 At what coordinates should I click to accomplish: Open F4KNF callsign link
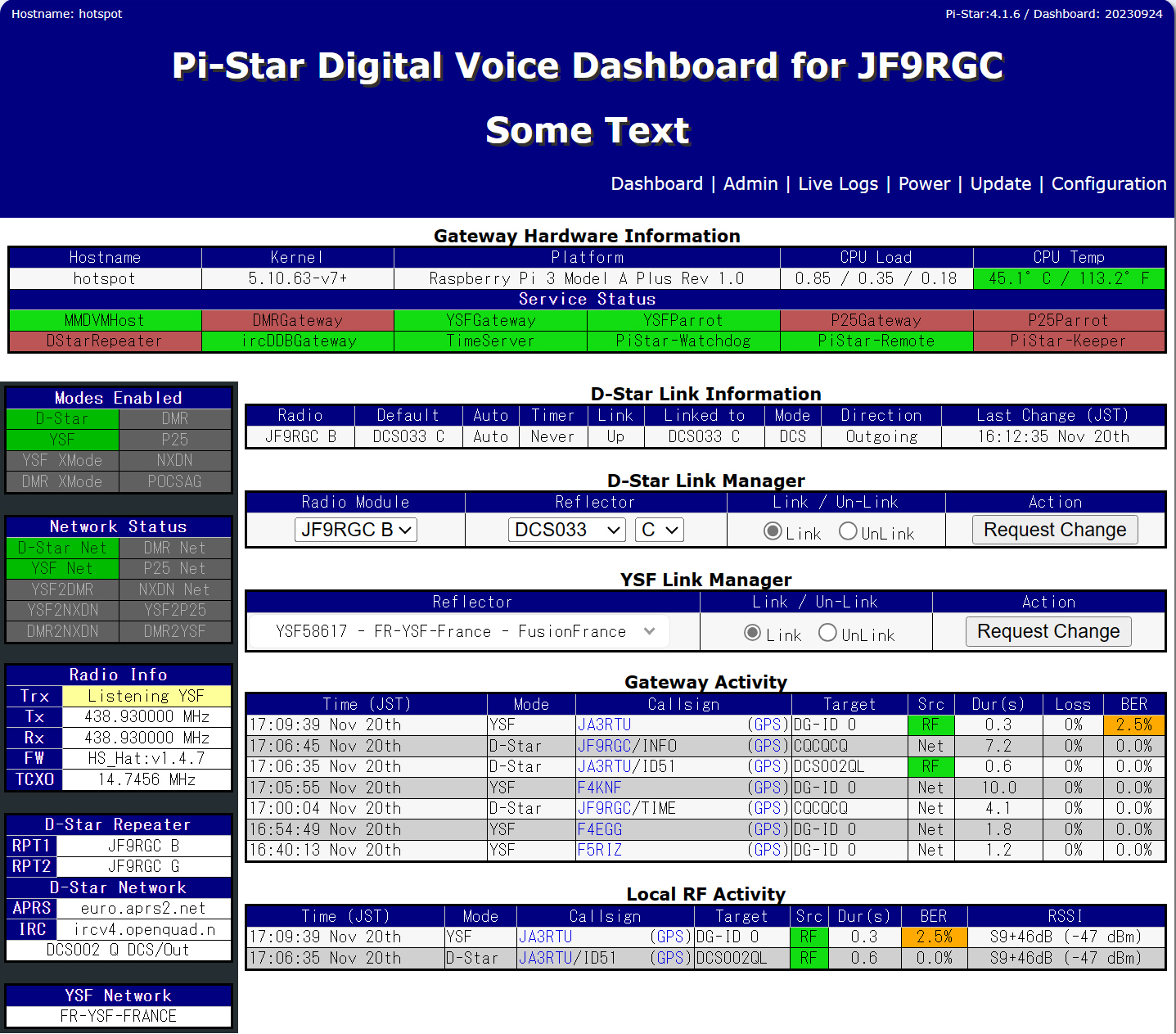599,788
